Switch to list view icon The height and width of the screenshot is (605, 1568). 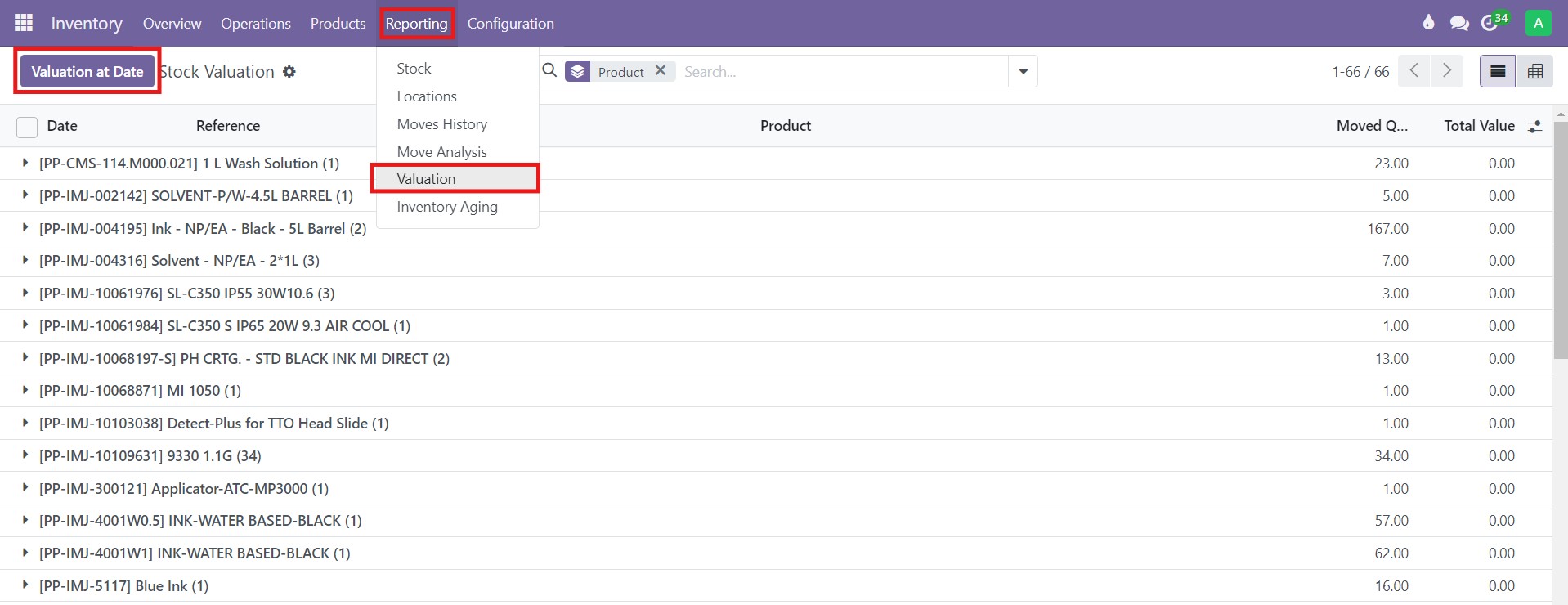point(1497,72)
